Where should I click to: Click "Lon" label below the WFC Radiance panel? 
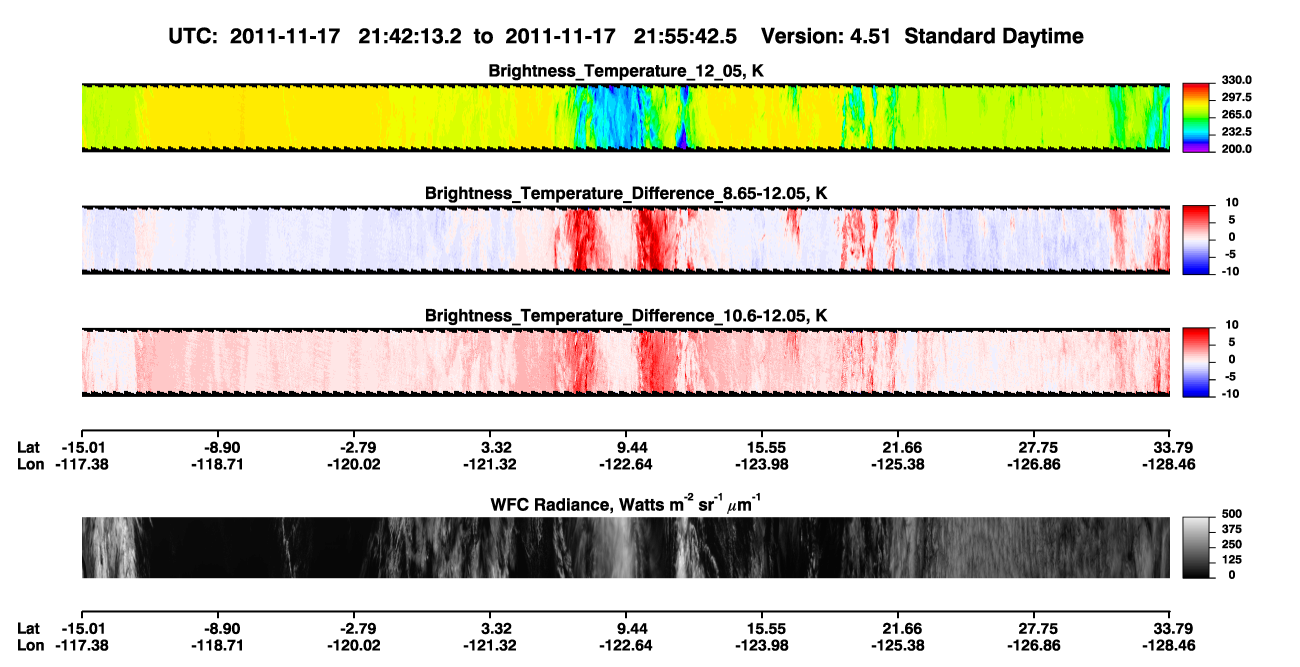(x=30, y=645)
